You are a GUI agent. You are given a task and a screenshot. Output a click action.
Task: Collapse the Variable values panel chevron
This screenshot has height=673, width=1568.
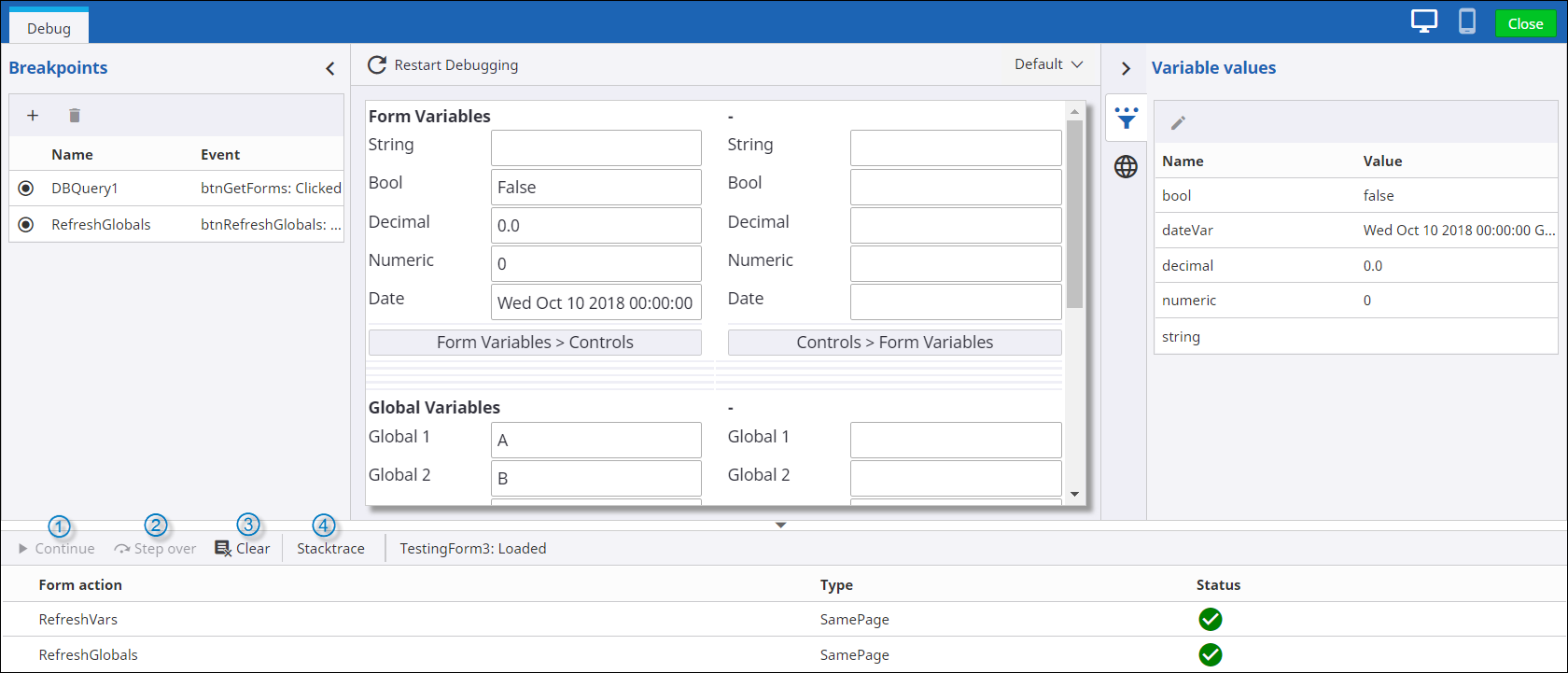[x=1126, y=68]
